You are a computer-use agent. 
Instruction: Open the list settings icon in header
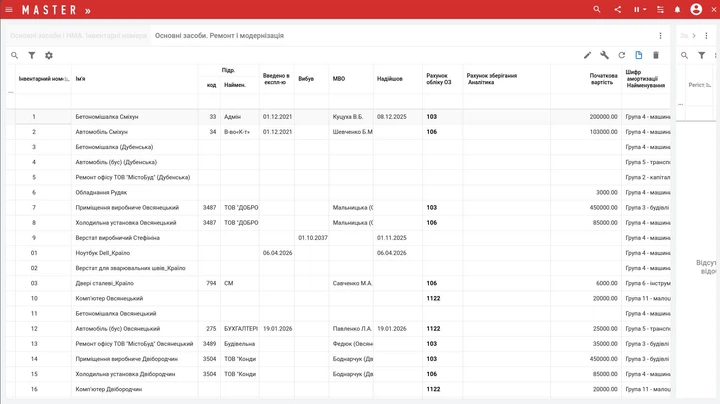coord(660,9)
